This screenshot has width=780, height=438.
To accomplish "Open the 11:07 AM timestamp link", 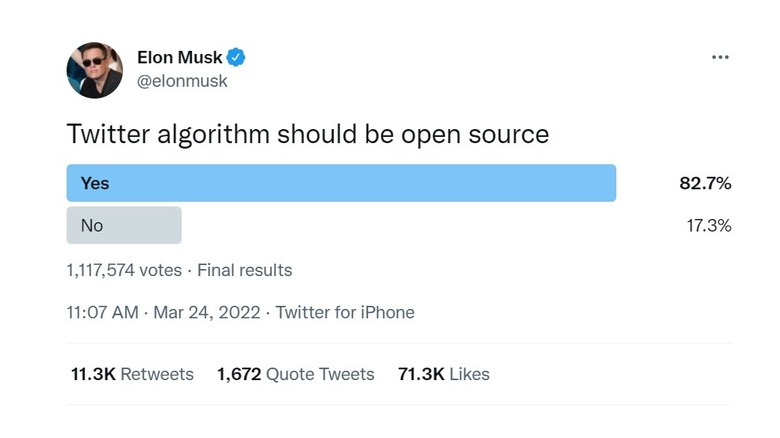I will 102,312.
